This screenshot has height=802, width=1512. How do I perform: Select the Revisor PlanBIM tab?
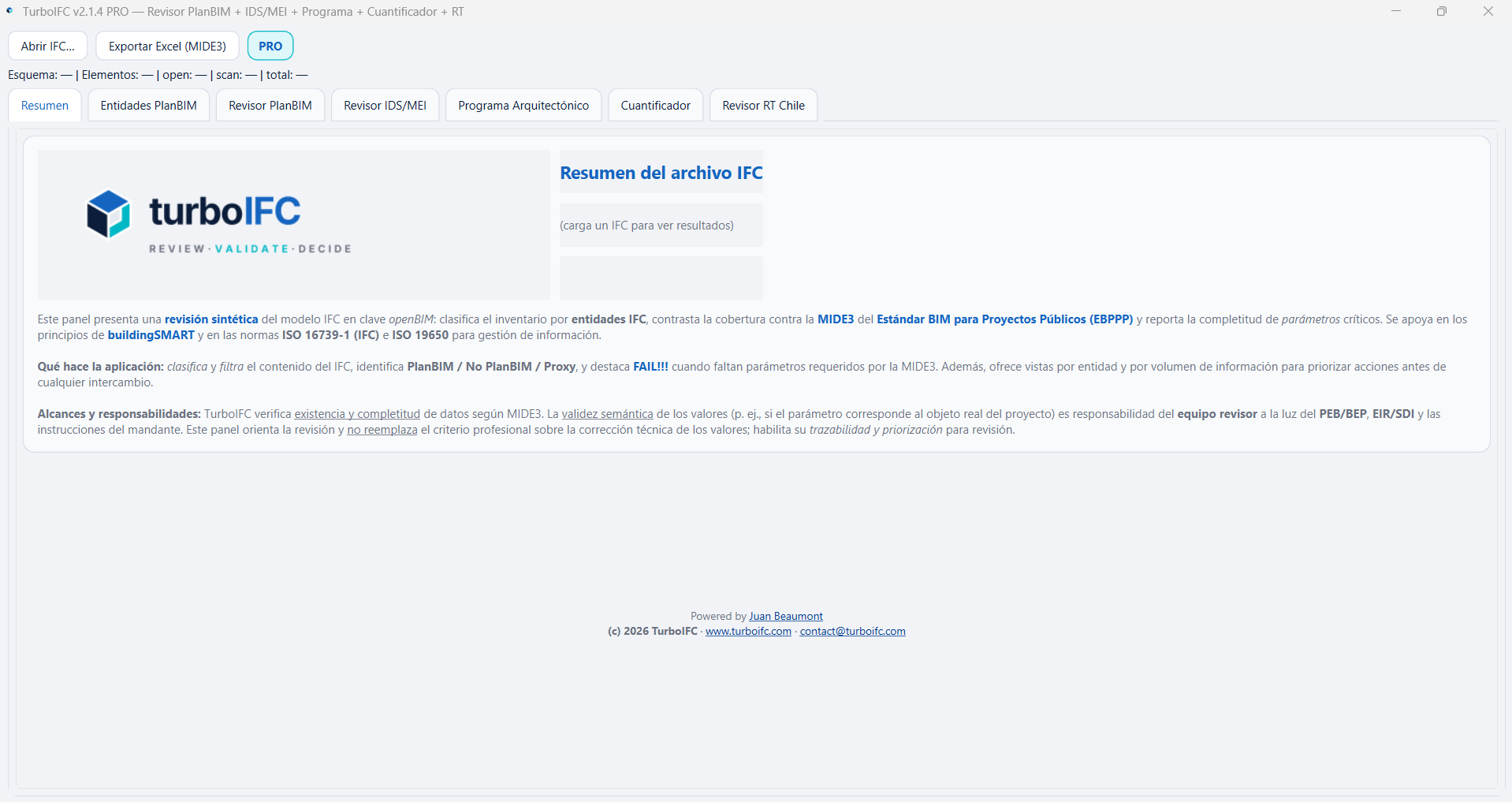270,106
